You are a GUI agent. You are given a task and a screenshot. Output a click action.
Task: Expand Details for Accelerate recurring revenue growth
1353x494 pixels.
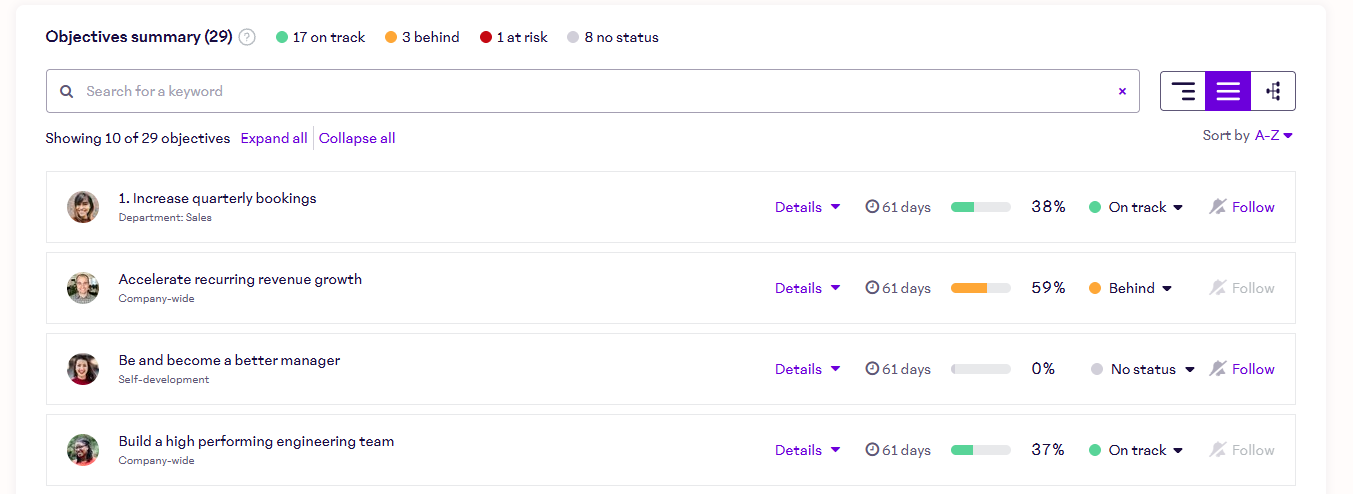807,288
